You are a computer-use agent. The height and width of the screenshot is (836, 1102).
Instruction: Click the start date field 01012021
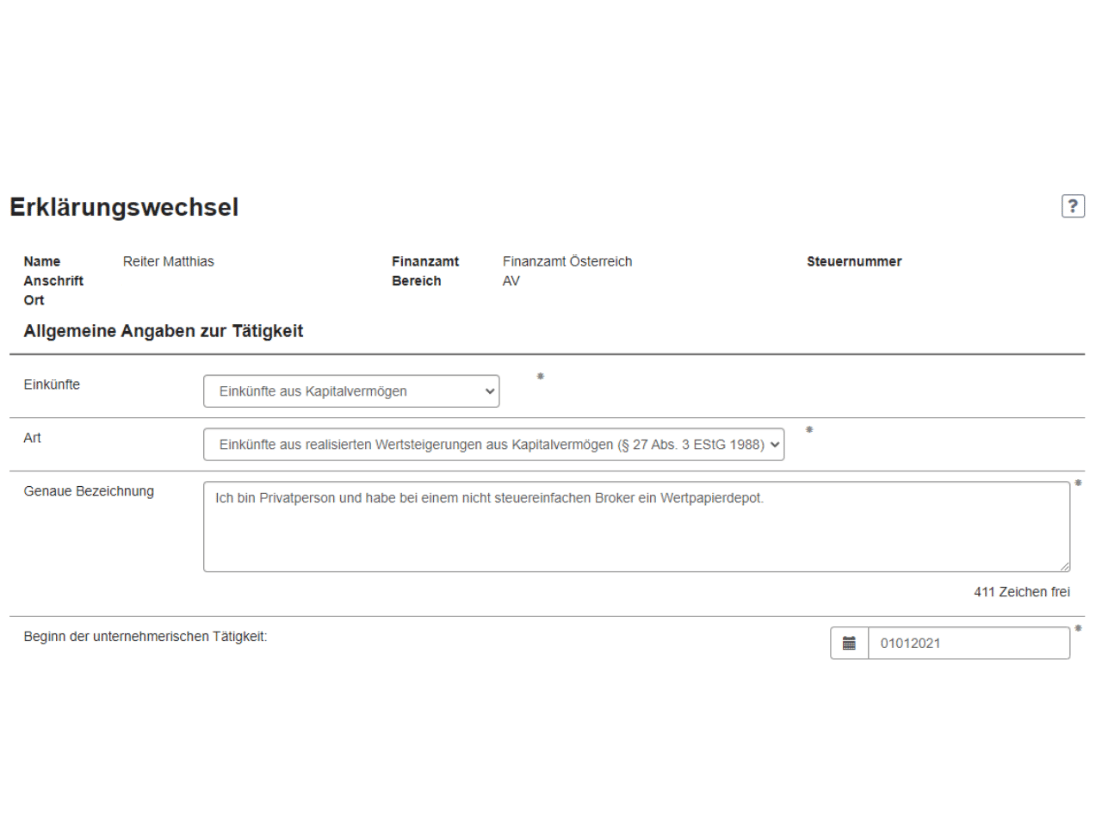969,643
